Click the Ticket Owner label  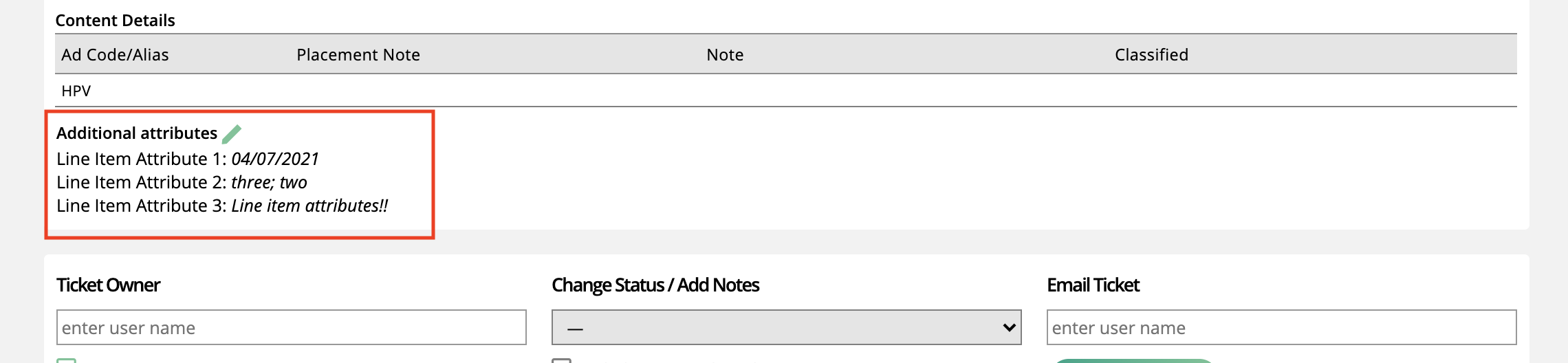point(108,285)
